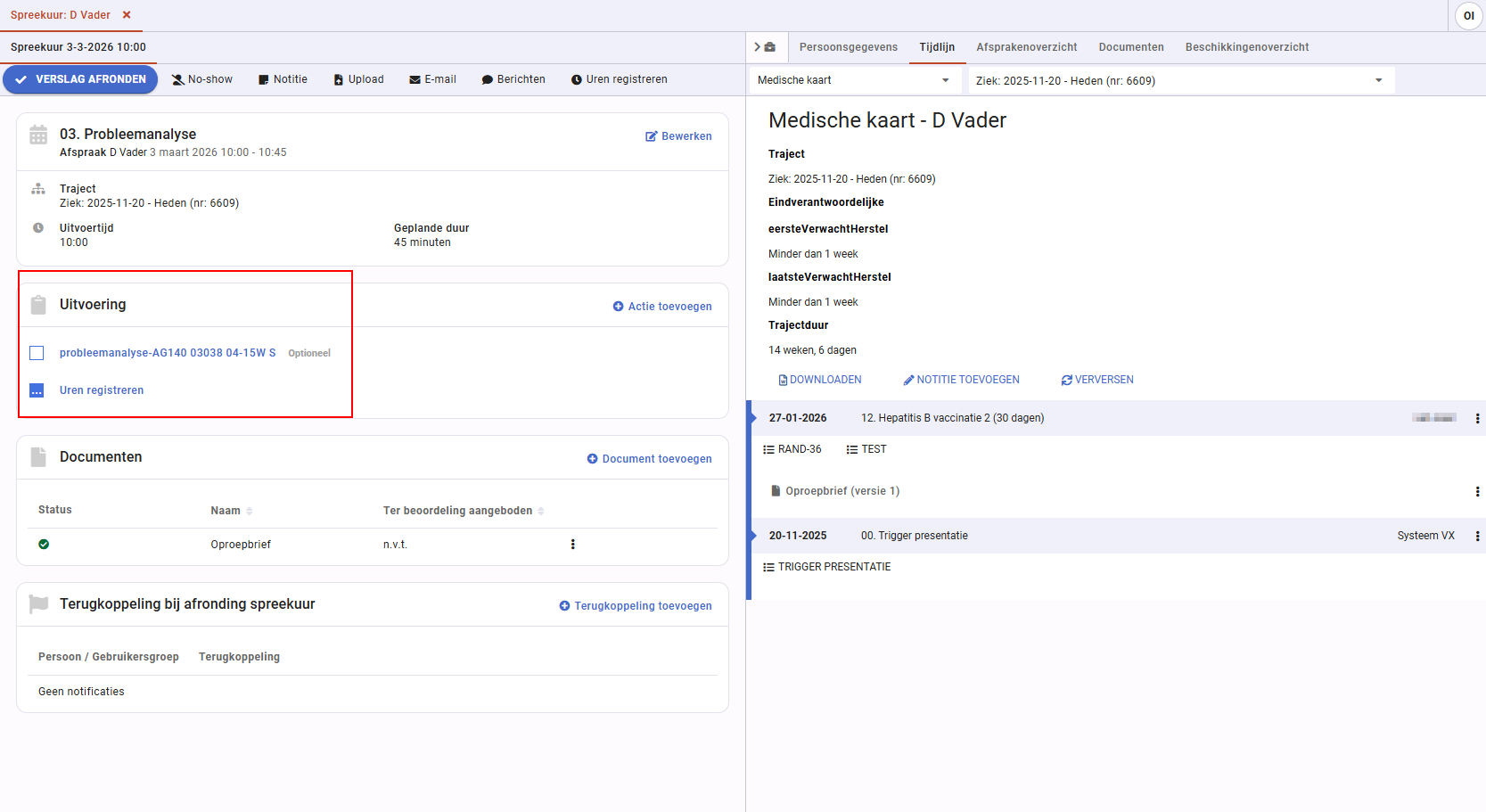Open the TRIGGER PRESENTATIE list item
Screen dimensions: 1486x812
pyautogui.click(x=827, y=567)
